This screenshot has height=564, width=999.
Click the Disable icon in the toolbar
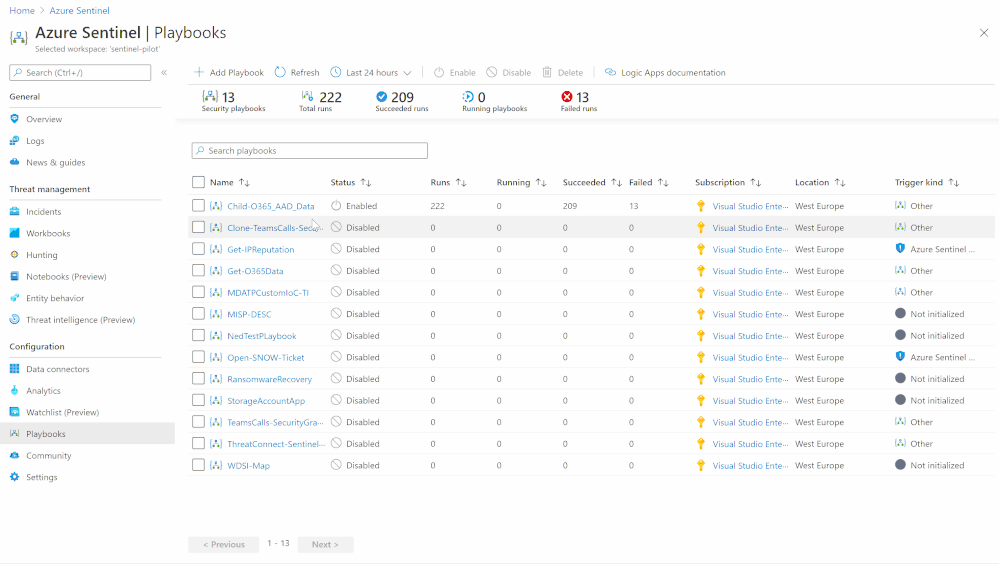492,72
